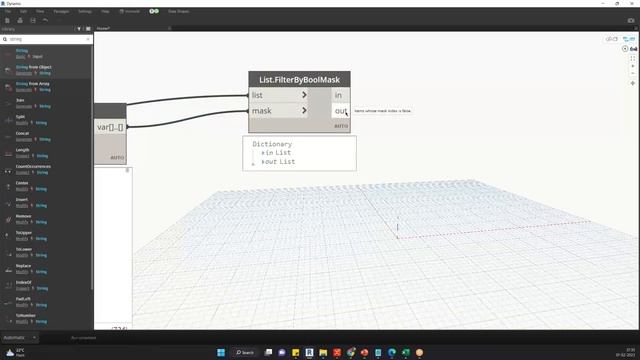
Task: Click the zoom to fit icon
Action: coord(633,59)
